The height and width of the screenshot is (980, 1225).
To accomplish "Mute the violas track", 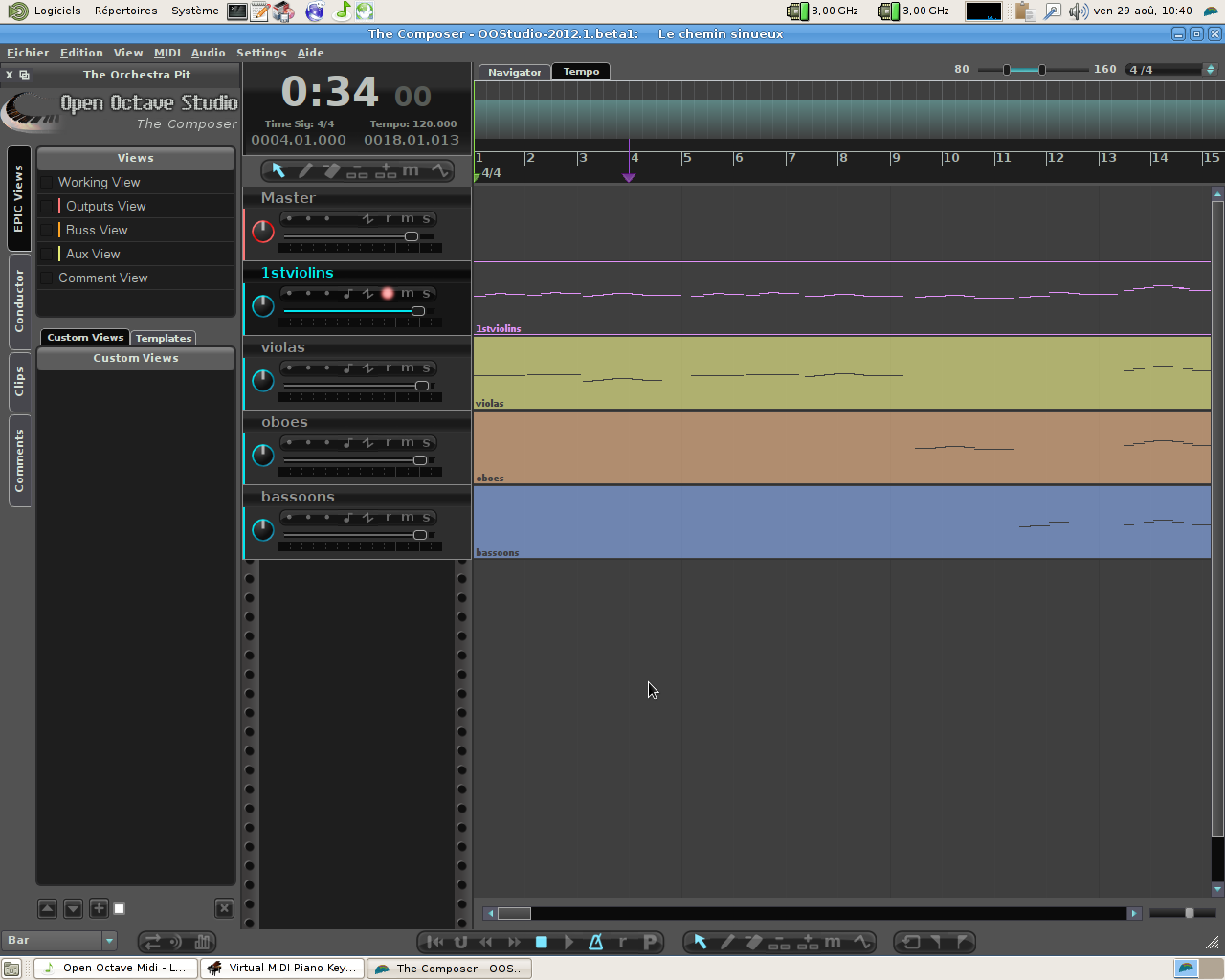I will click(x=408, y=367).
